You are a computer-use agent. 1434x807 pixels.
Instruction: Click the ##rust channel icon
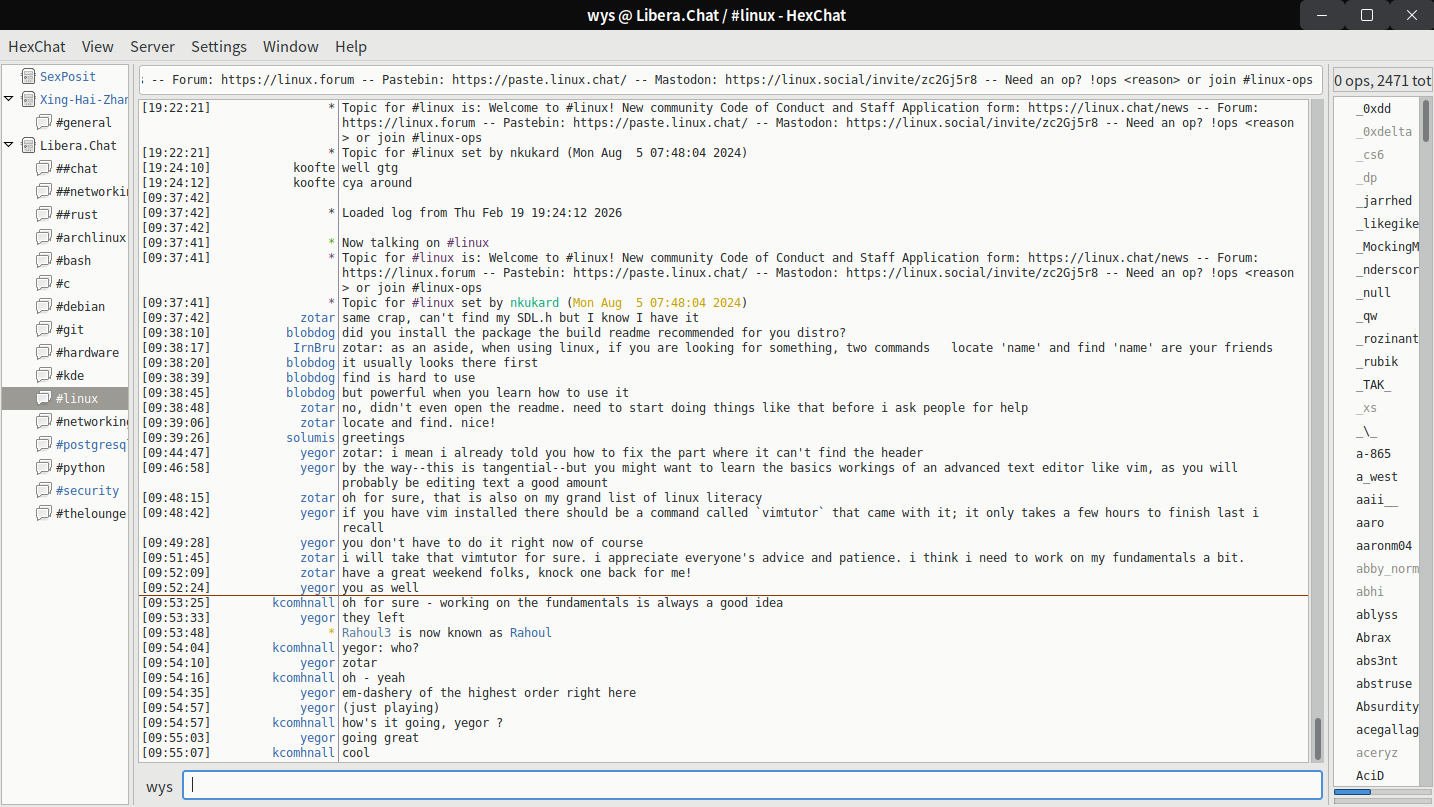pos(43,214)
